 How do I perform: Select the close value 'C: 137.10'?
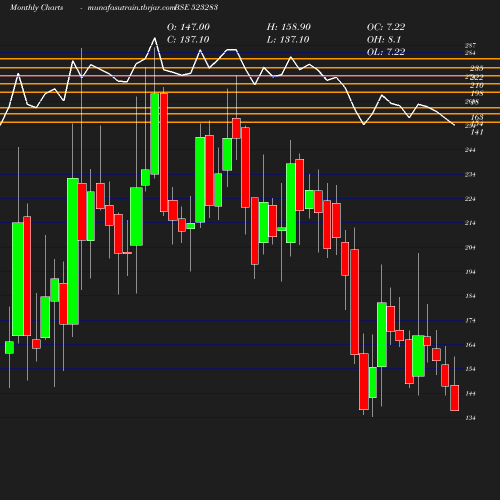188,39
